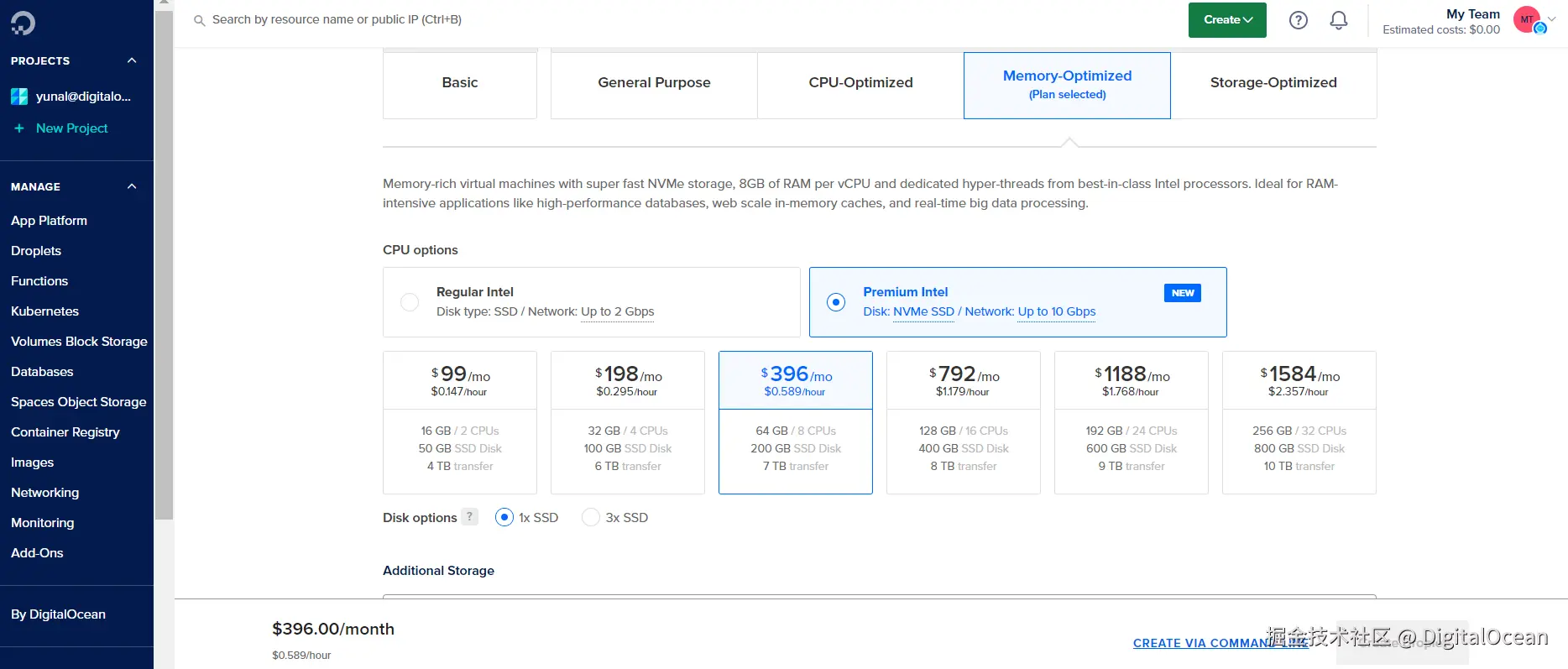Switch to the Basic plan tab
The image size is (1568, 669).
pos(460,85)
